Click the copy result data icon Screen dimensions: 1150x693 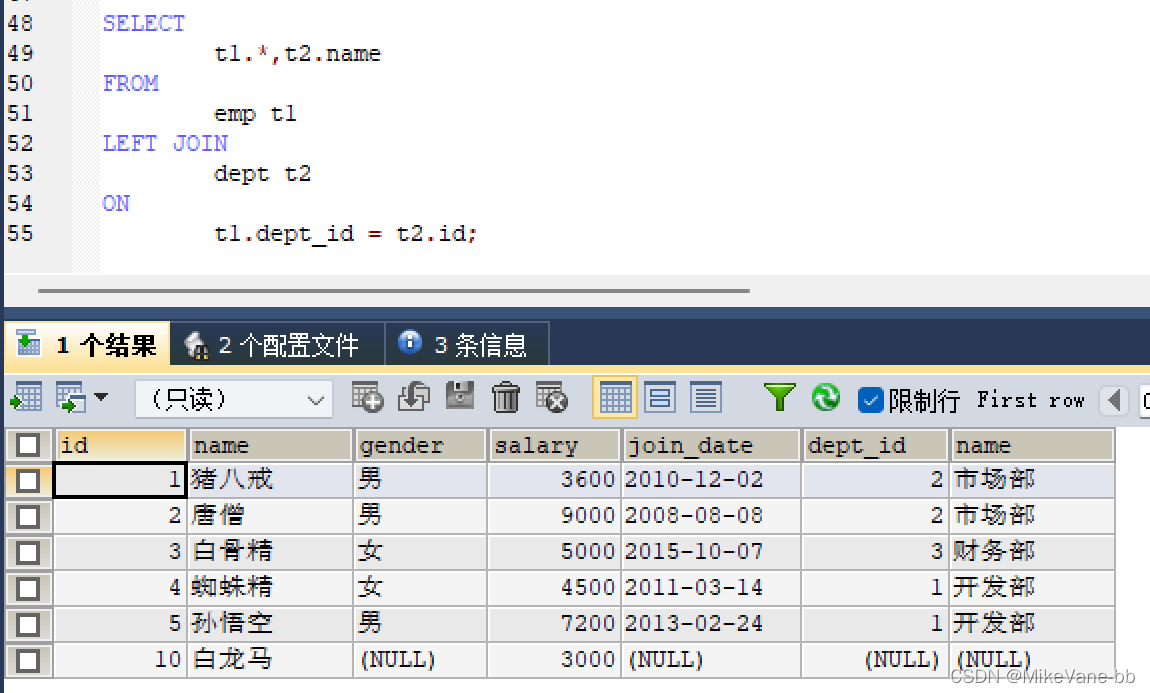[71, 397]
